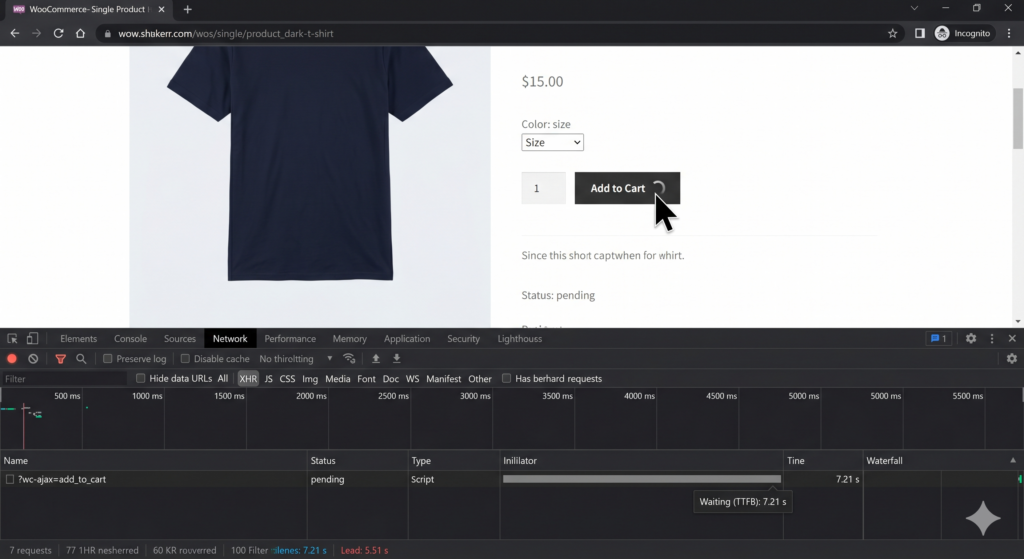Image resolution: width=1024 pixels, height=559 pixels.
Task: Close the DevTools panel
Action: [1012, 338]
